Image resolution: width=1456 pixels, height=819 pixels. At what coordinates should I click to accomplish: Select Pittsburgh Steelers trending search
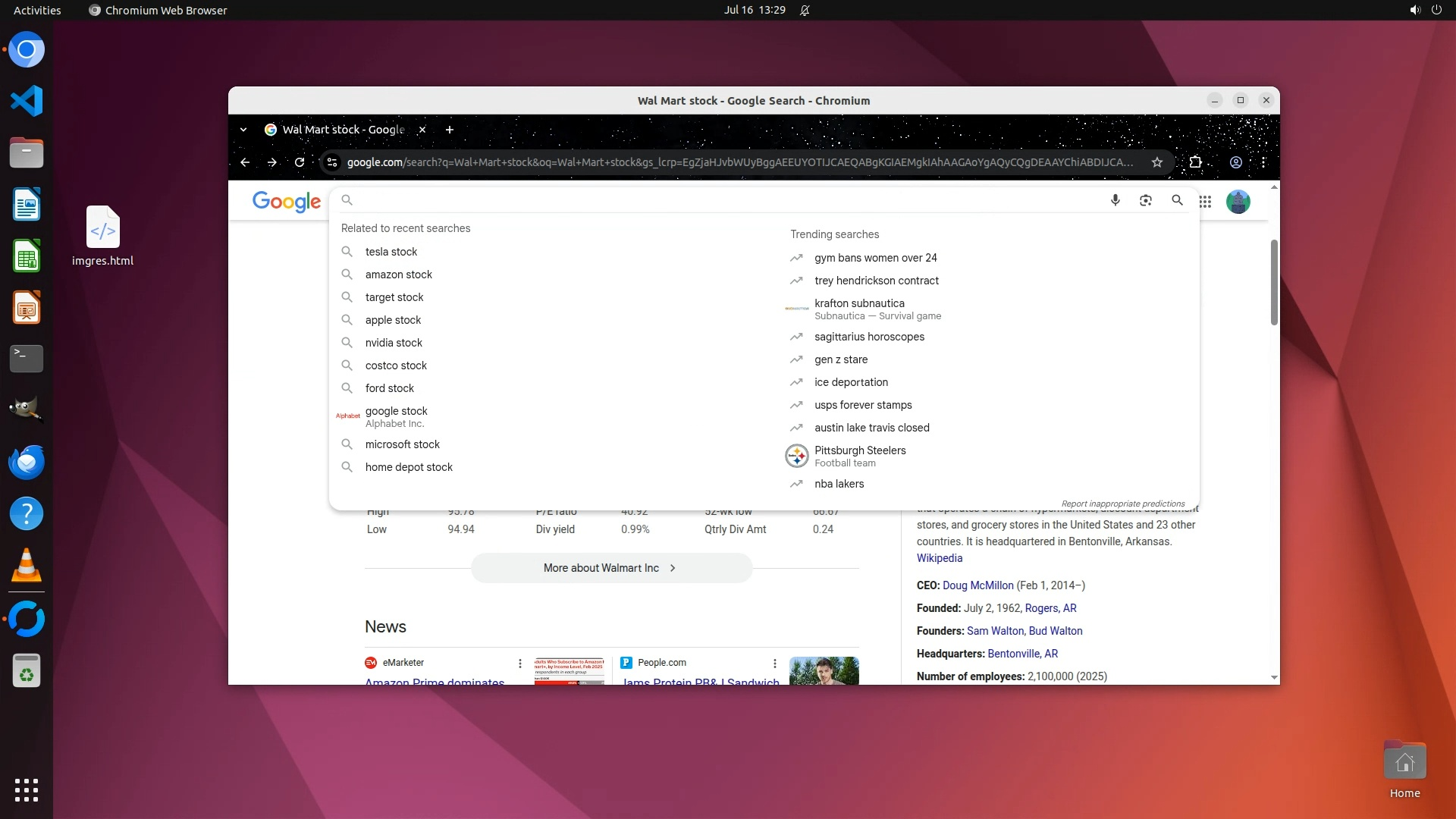860,450
